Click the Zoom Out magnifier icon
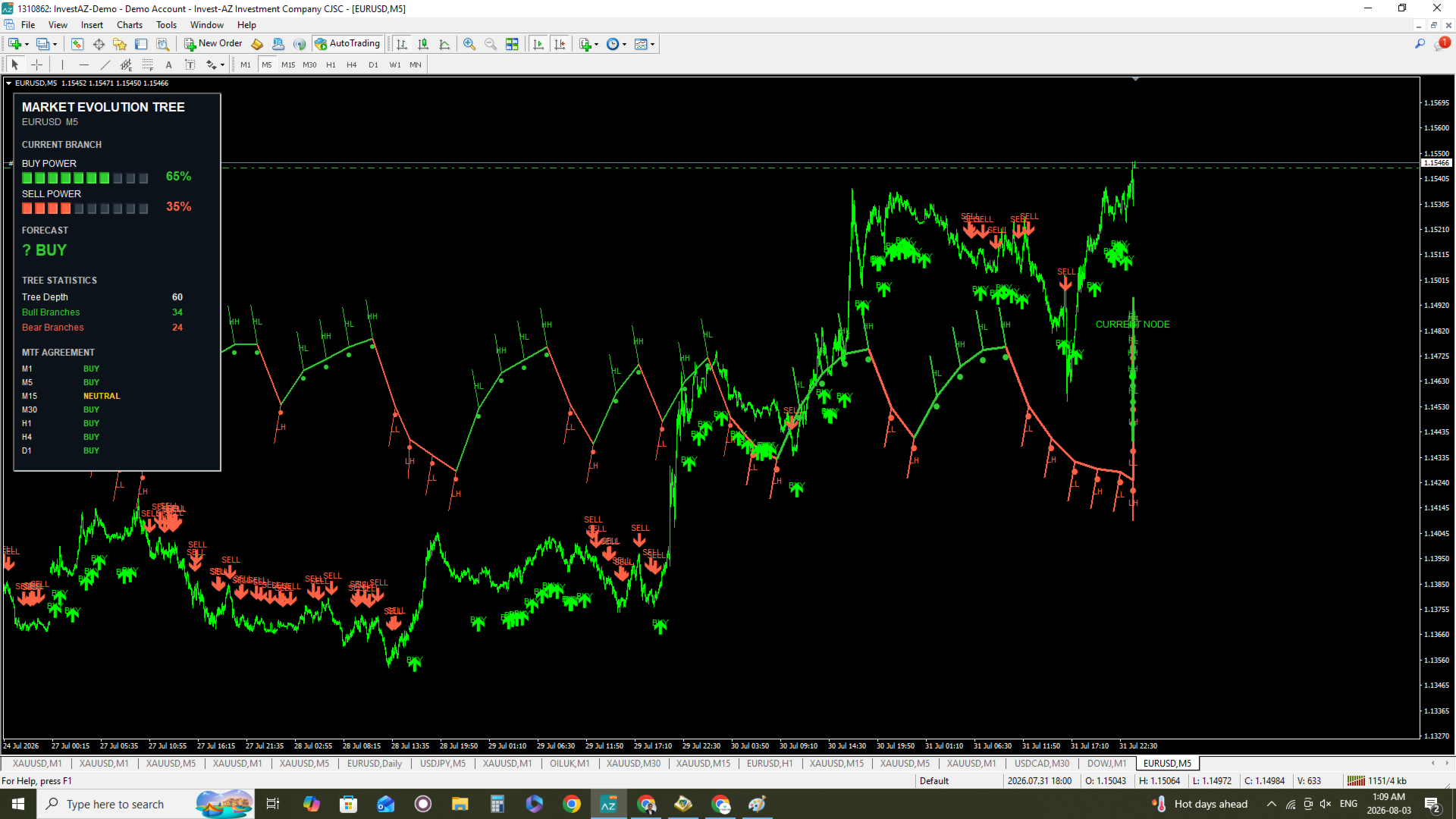The image size is (1456, 819). (491, 44)
